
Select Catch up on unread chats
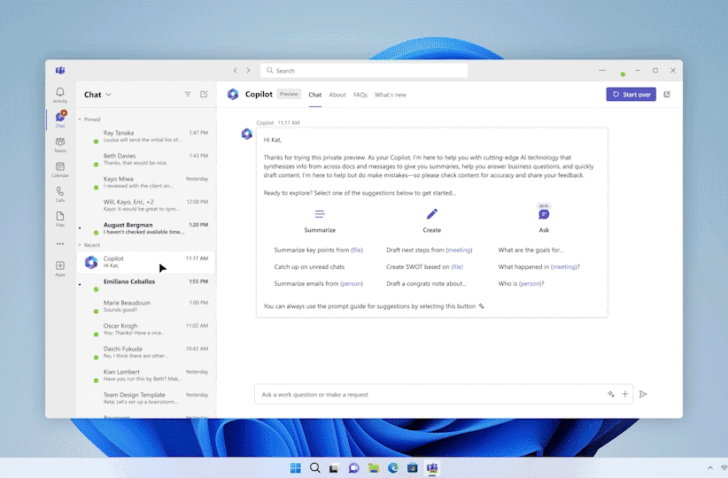(309, 267)
